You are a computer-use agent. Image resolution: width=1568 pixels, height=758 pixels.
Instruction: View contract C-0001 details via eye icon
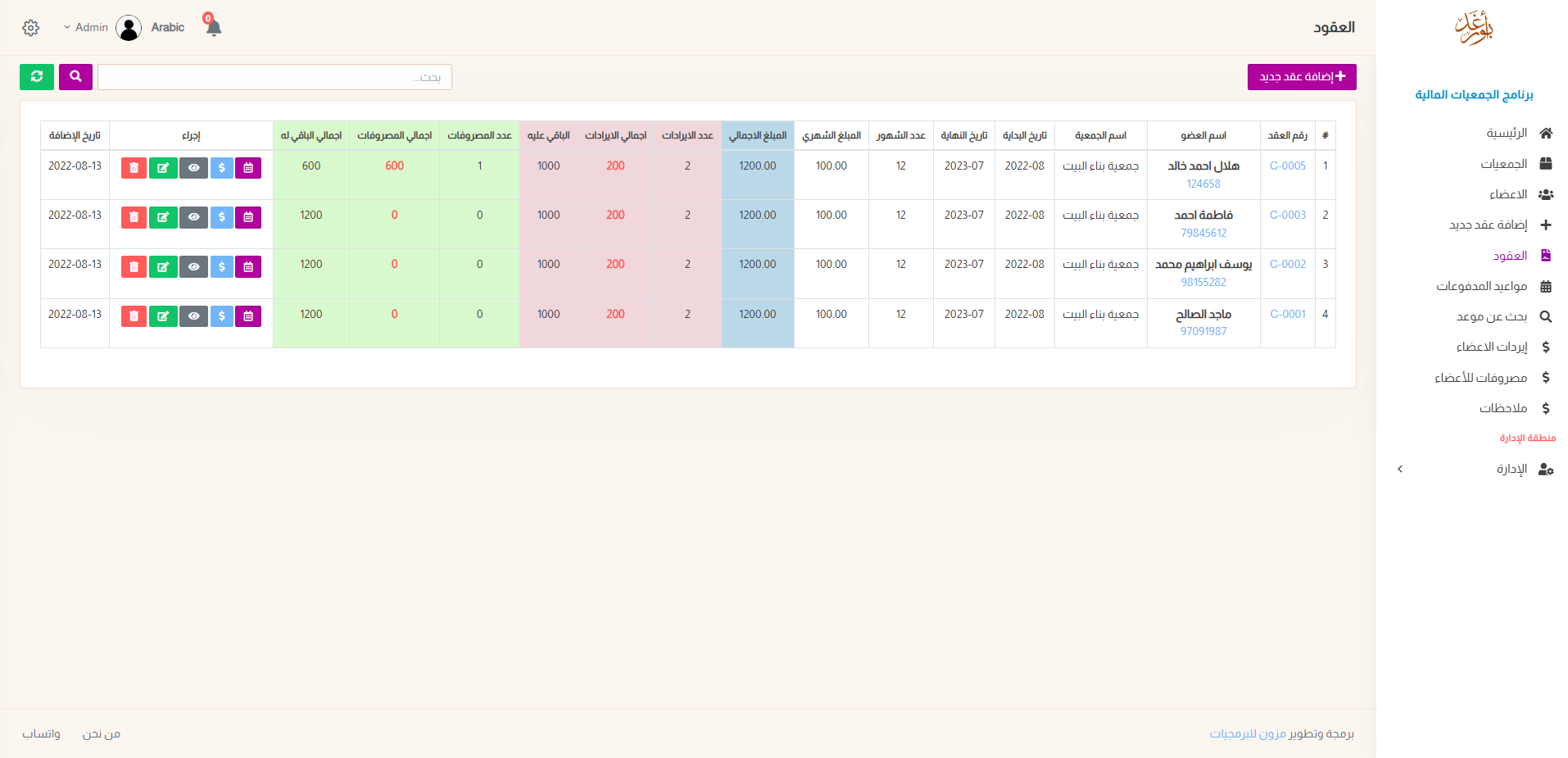[193, 316]
